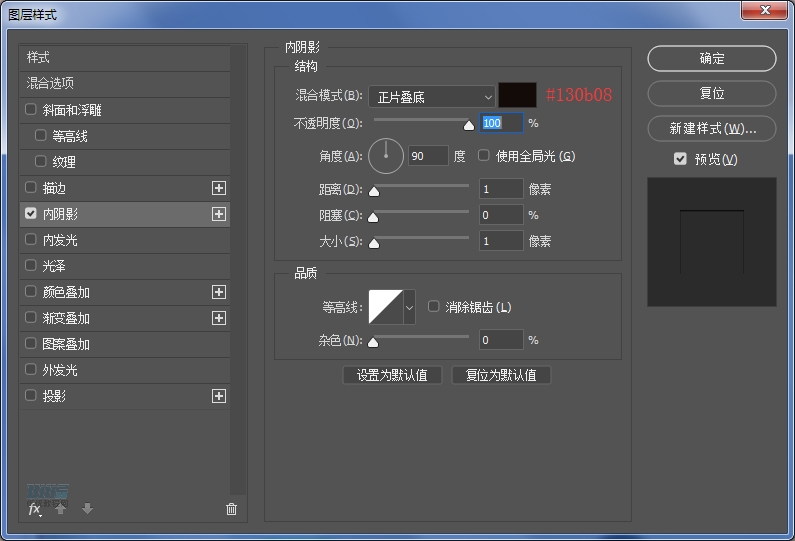Click plus icon next to 渐变叠加
795x541 pixels.
pyautogui.click(x=219, y=318)
